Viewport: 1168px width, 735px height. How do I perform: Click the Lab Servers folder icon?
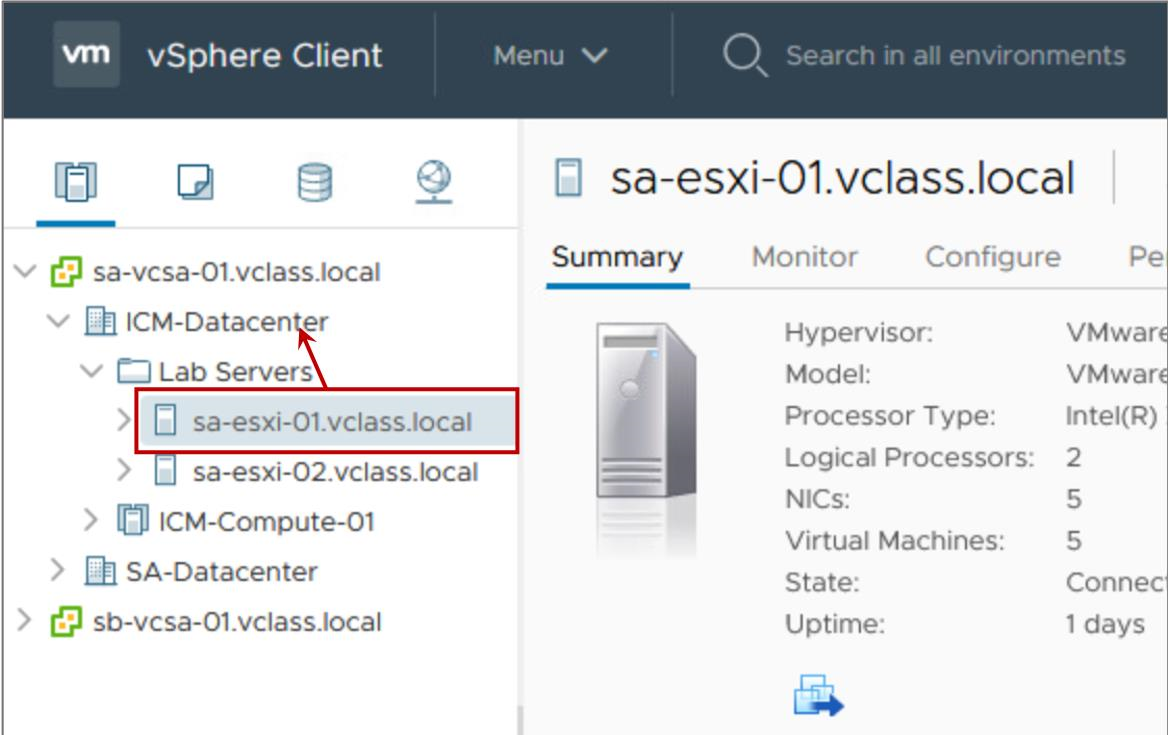pyautogui.click(x=134, y=371)
